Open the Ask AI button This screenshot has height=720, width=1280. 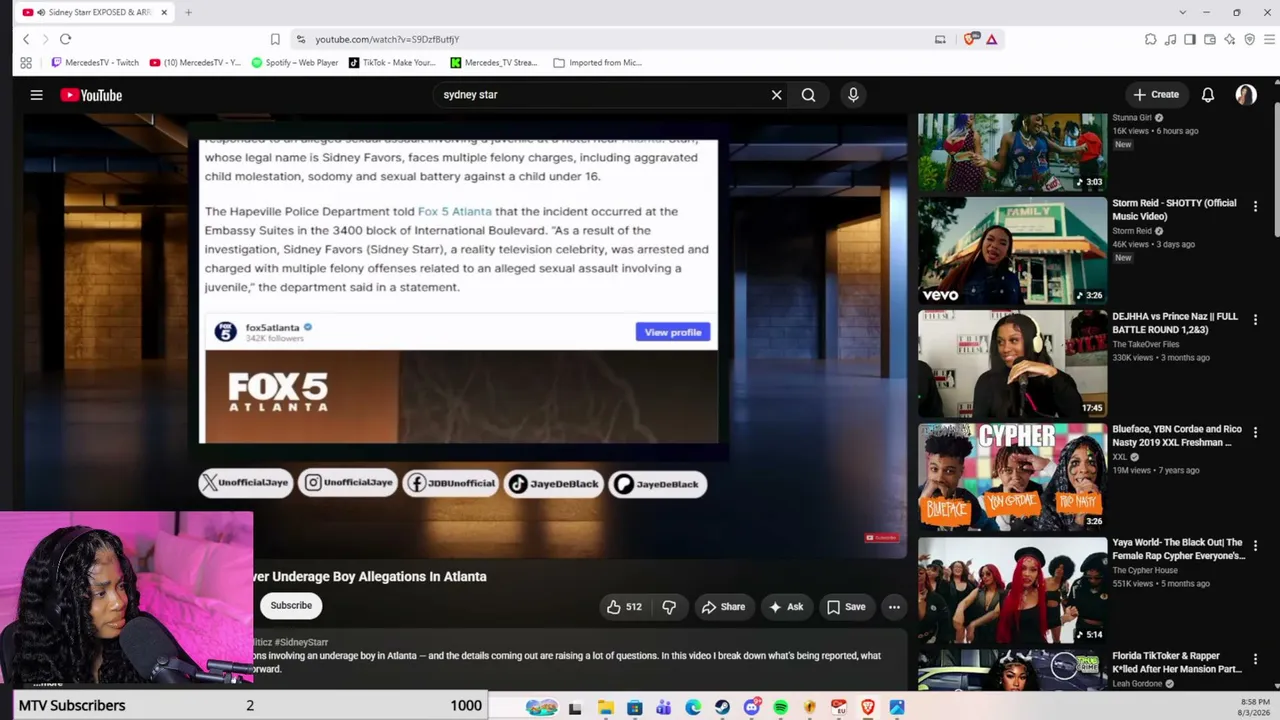coord(786,606)
